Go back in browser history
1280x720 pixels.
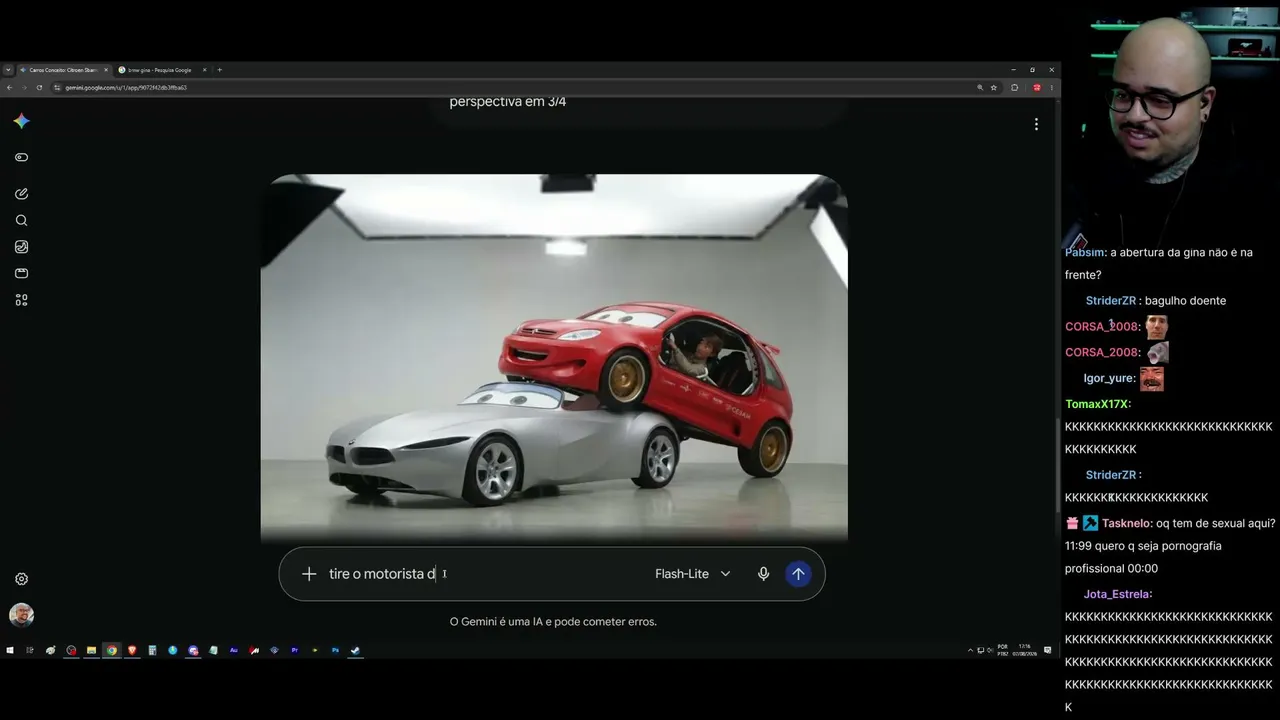[9, 88]
